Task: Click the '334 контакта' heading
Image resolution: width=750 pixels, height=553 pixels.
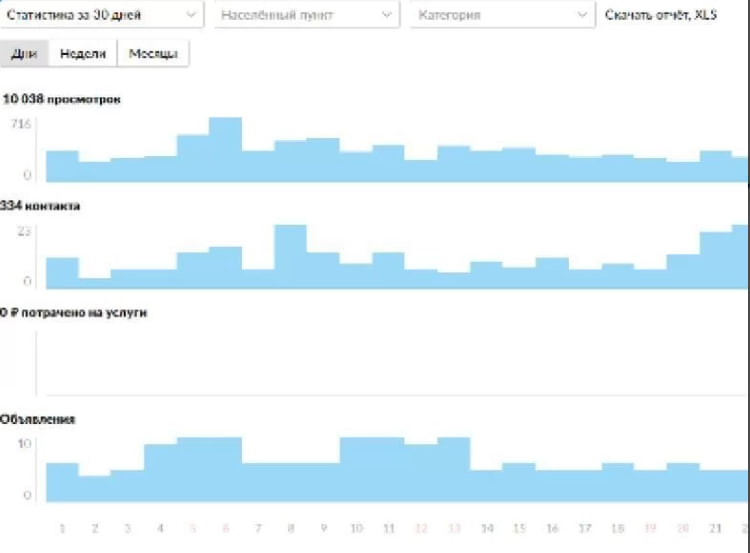Action: (x=40, y=206)
